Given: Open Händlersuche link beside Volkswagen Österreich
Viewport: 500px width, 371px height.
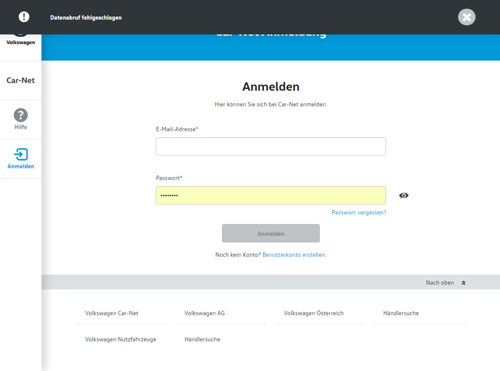Looking at the screenshot, I should [x=401, y=313].
